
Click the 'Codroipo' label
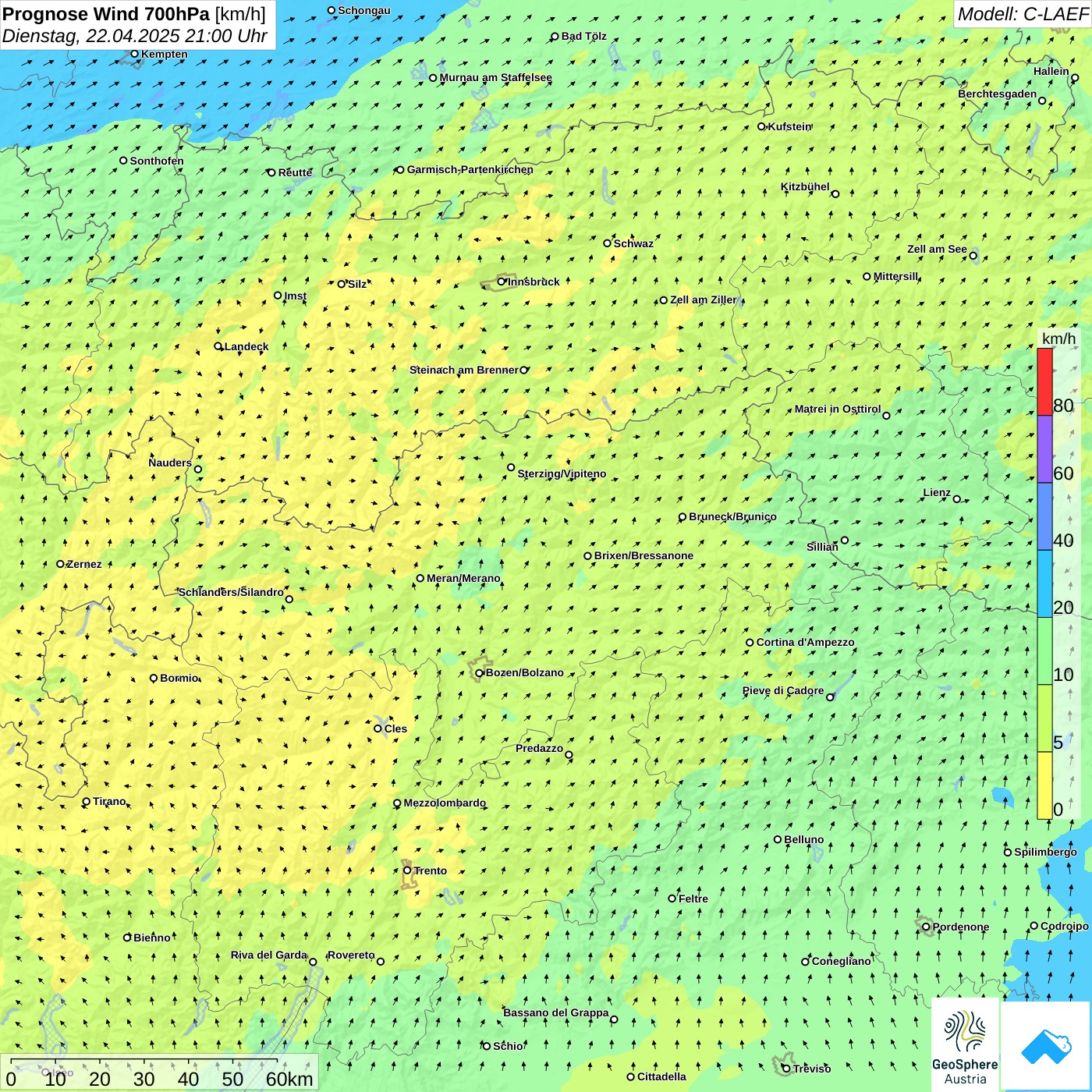[x=1065, y=926]
